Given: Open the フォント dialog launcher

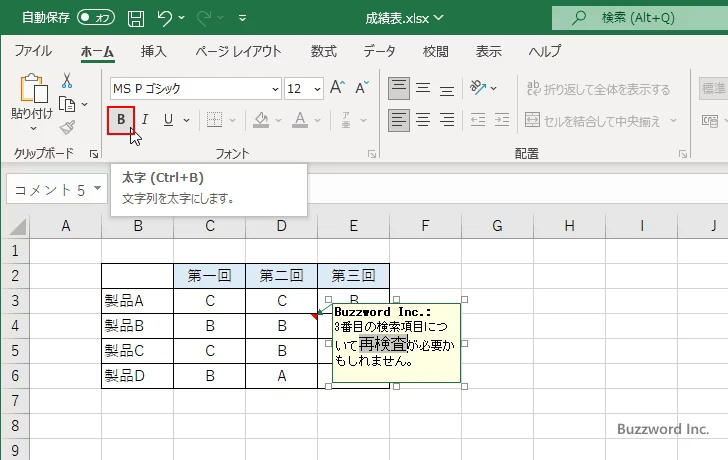Looking at the screenshot, I should [372, 154].
